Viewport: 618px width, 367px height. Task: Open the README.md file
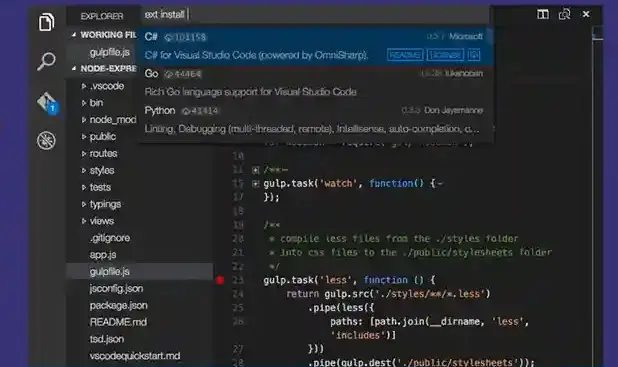point(118,322)
